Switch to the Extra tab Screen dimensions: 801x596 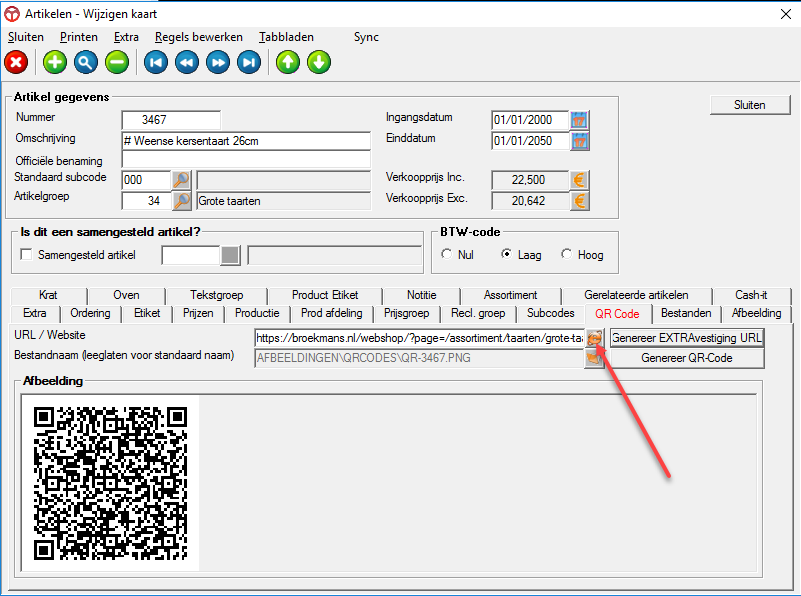coord(35,314)
